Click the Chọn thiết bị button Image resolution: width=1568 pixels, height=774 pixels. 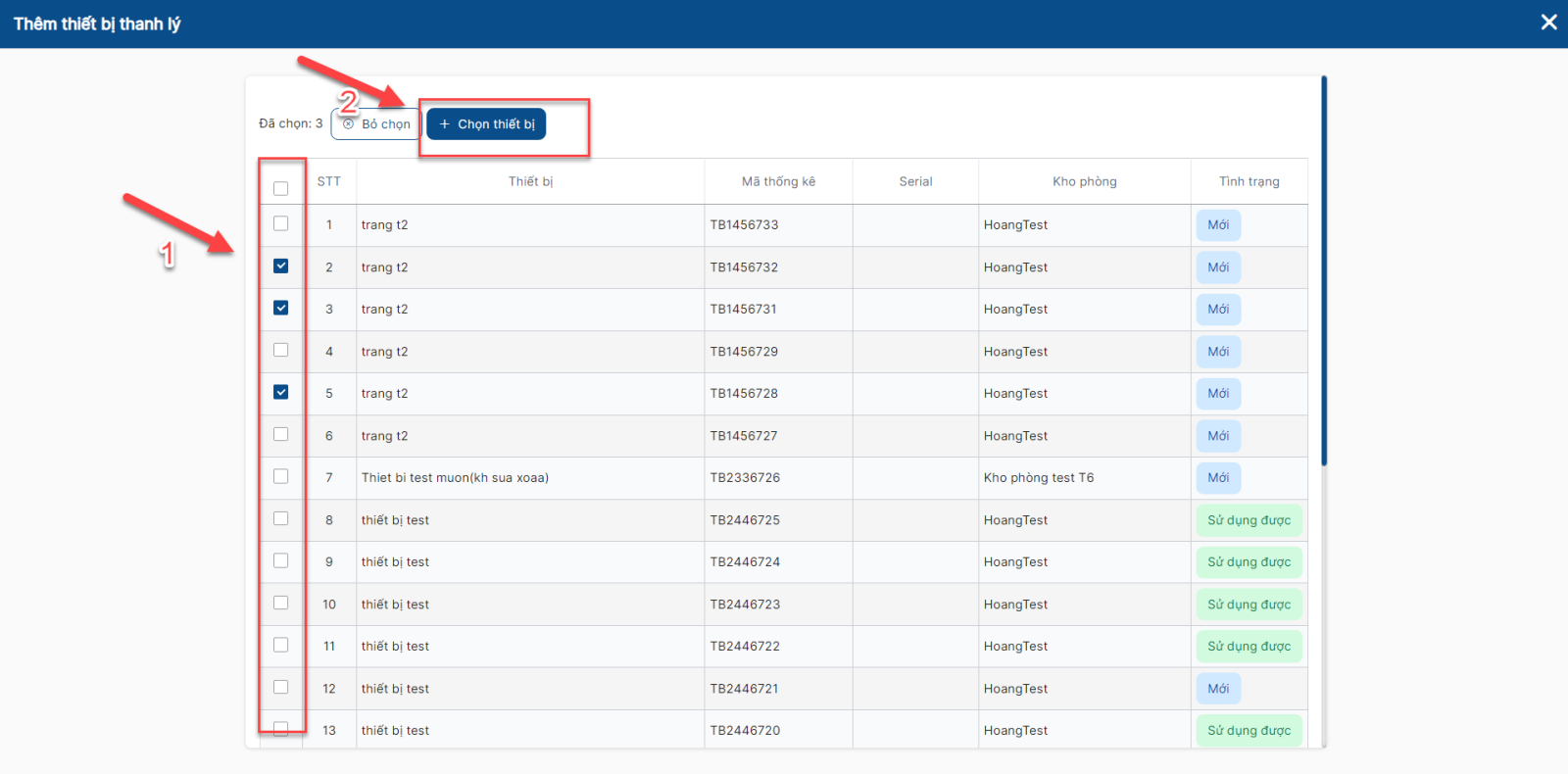pos(486,124)
